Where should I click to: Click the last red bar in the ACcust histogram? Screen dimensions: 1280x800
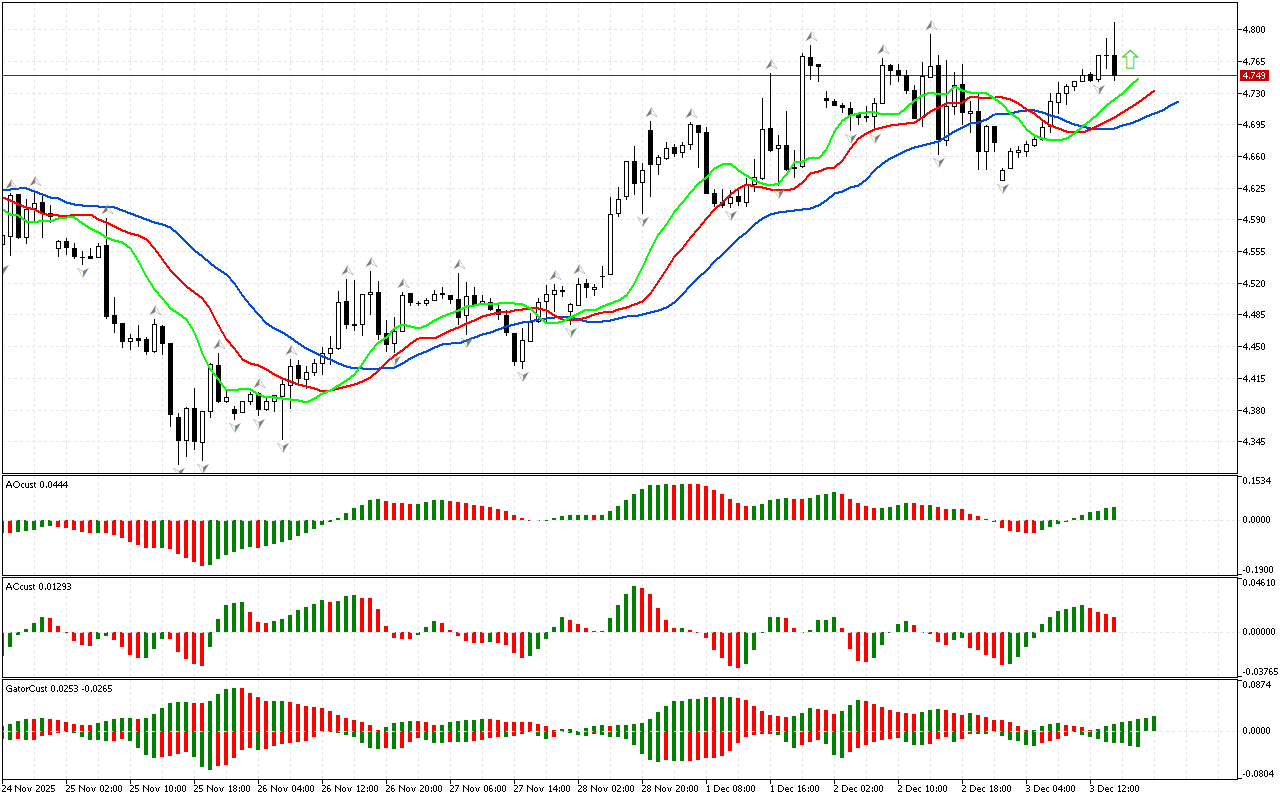1114,624
